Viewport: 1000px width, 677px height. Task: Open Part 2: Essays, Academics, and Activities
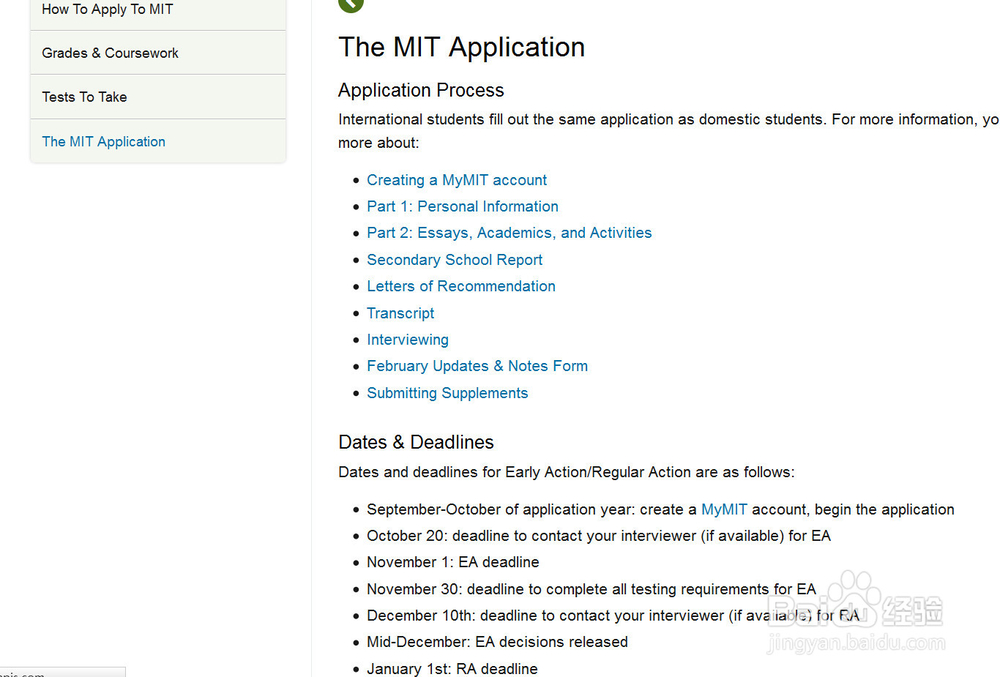[509, 233]
